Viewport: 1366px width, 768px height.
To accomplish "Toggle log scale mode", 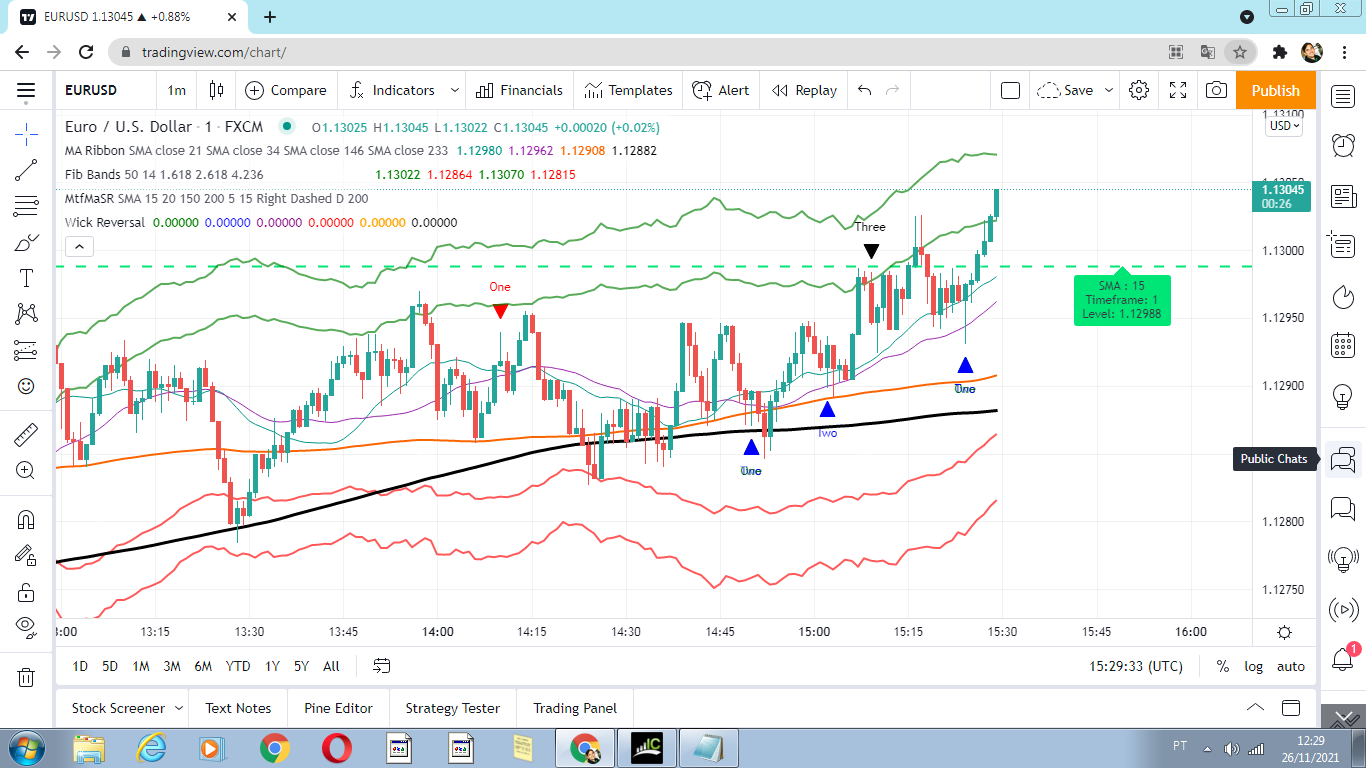I will (x=1253, y=666).
